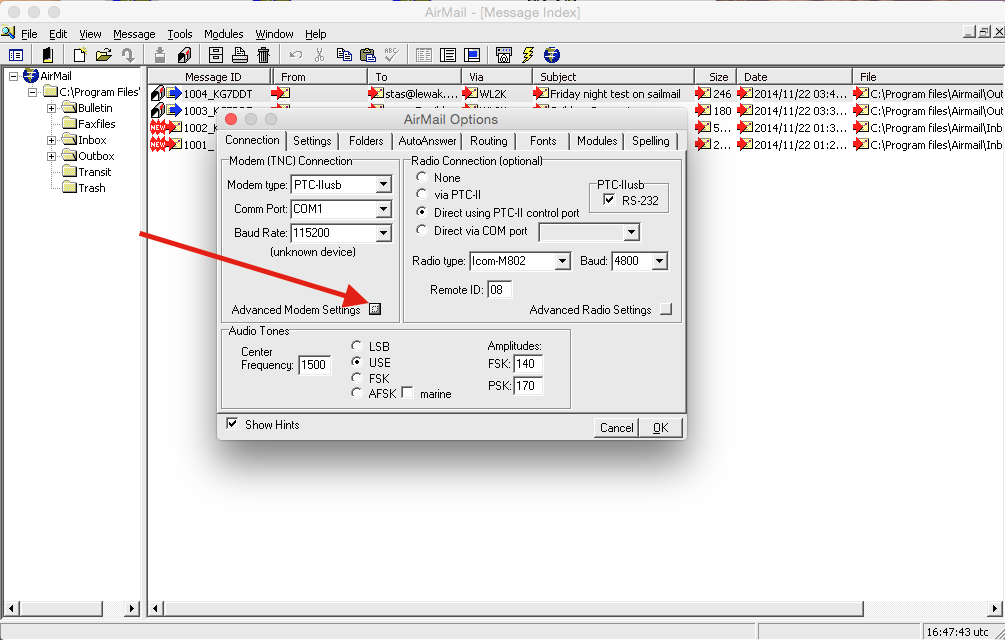Expand the Inbox folder tree node
This screenshot has height=640, width=1005.
click(51, 140)
